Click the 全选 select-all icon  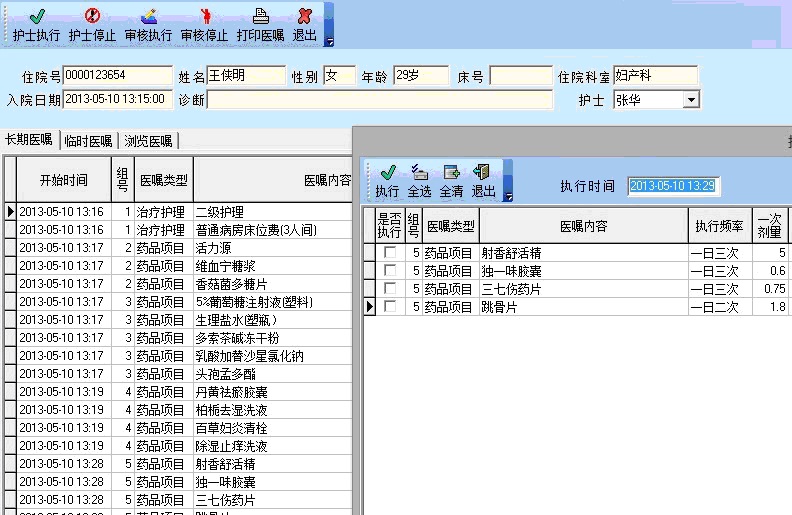point(419,173)
